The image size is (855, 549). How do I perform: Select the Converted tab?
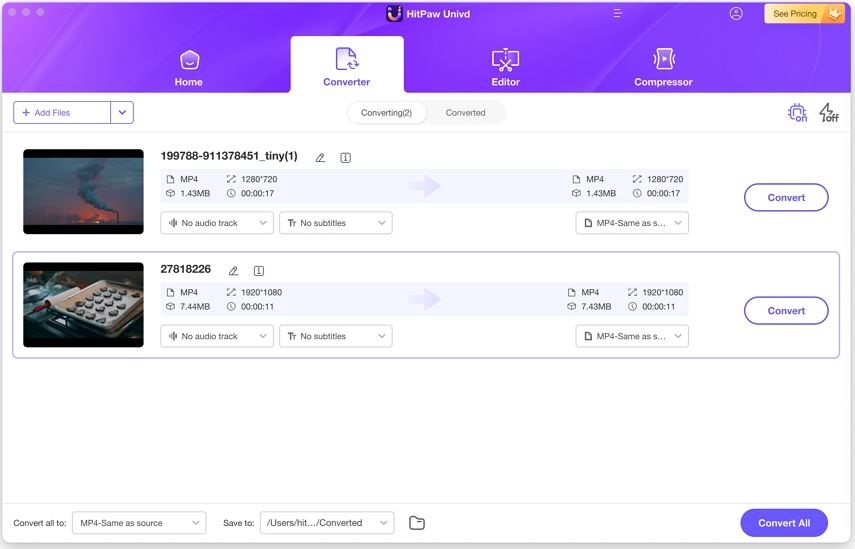tap(465, 113)
